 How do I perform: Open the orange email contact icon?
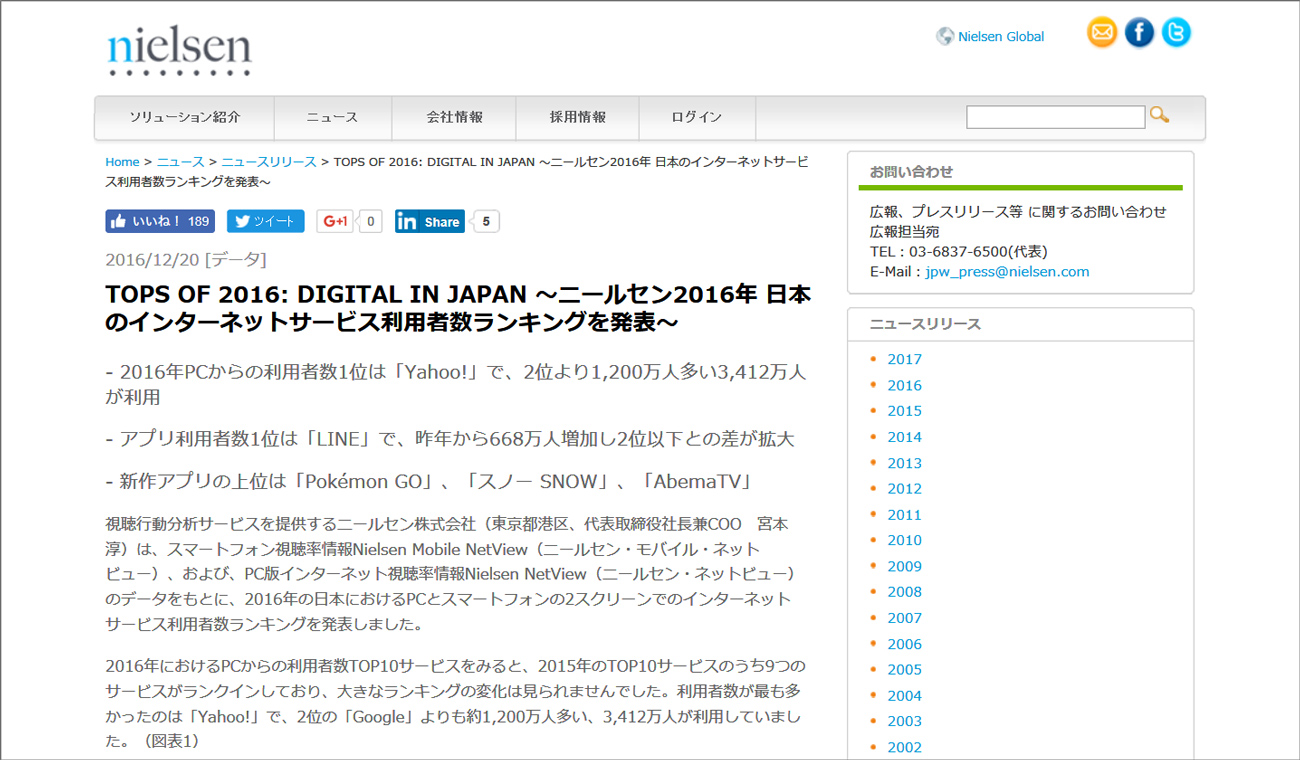[x=1102, y=33]
